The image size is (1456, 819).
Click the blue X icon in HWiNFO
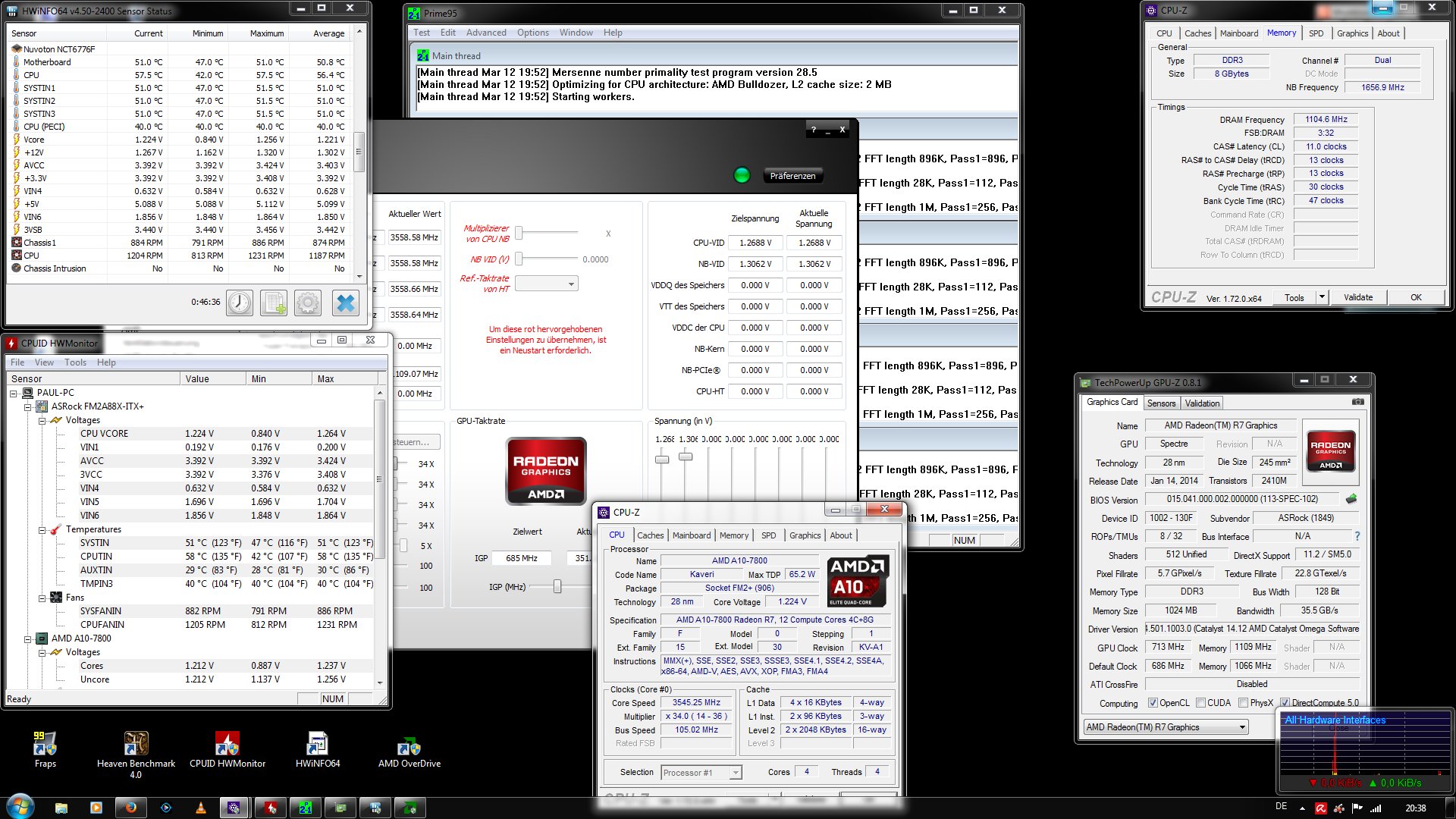click(x=346, y=303)
